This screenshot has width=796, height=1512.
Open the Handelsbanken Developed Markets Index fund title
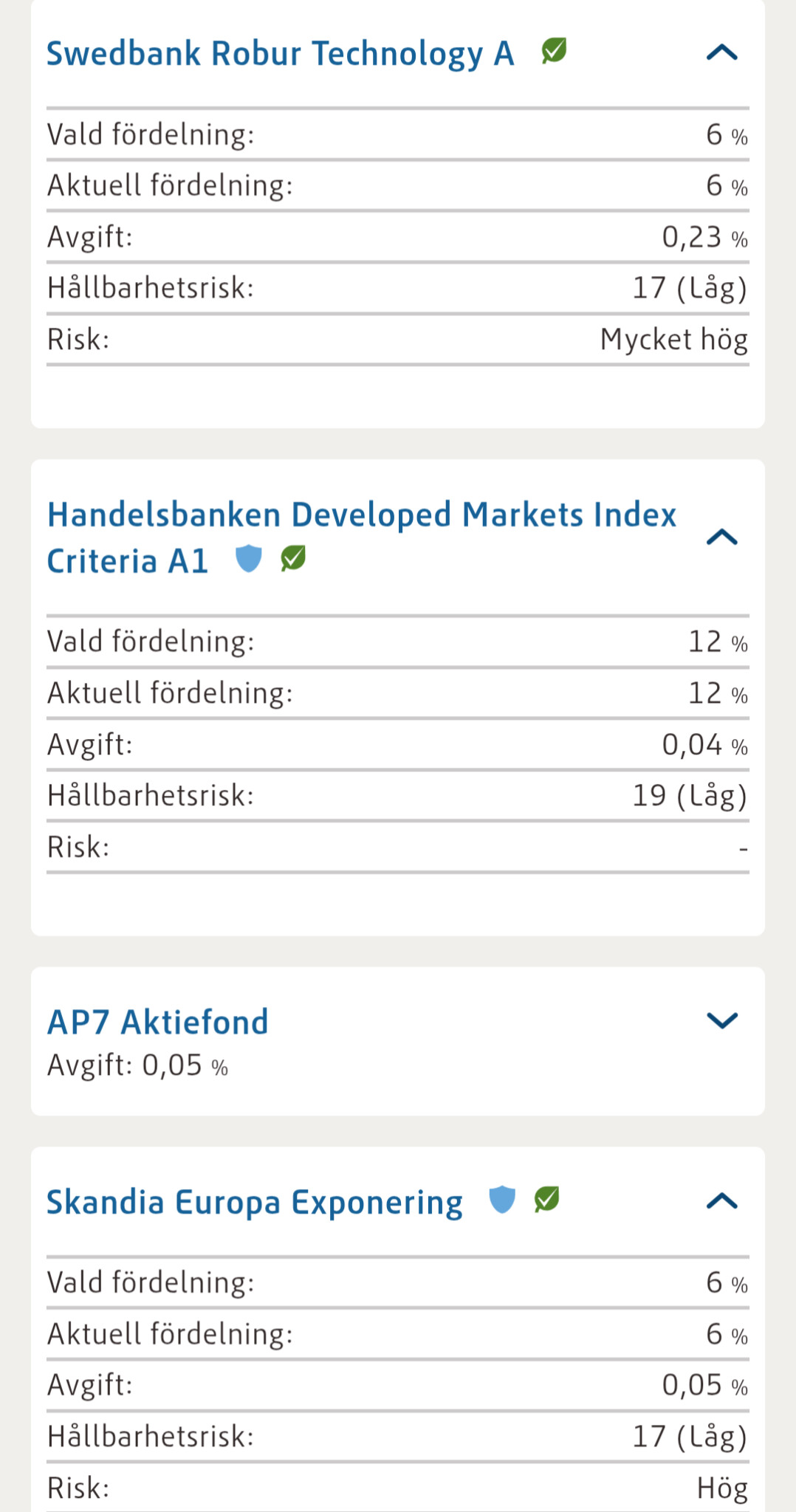pos(361,515)
